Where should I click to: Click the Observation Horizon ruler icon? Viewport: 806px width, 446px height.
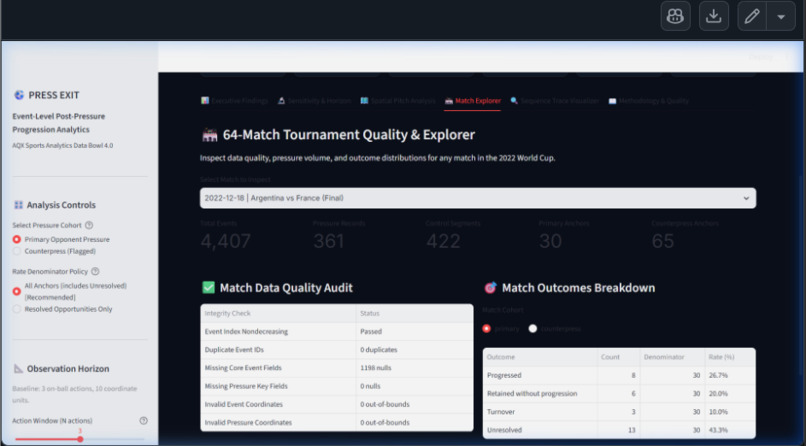tap(19, 368)
